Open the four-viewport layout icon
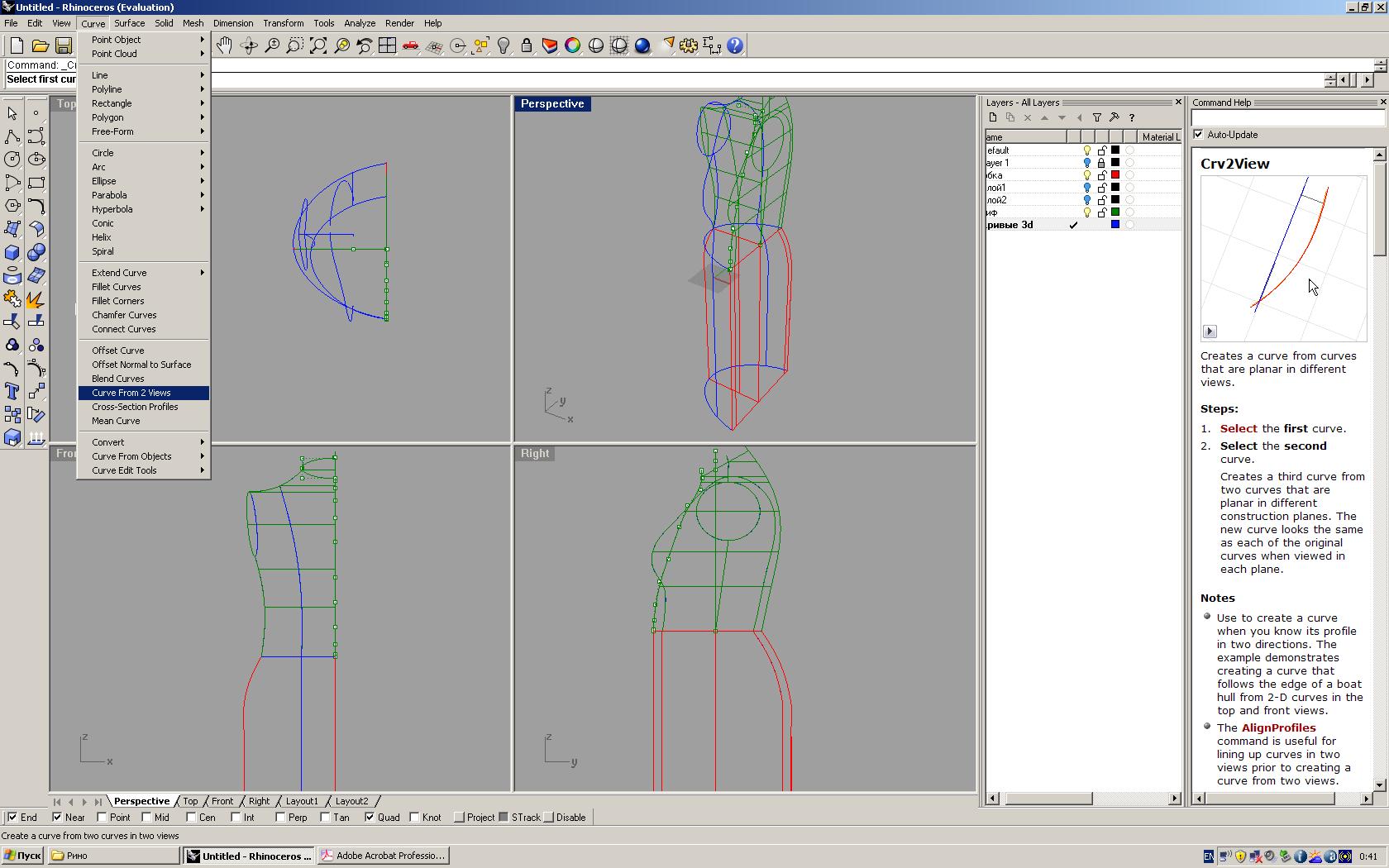The width and height of the screenshot is (1389, 868). (387, 45)
